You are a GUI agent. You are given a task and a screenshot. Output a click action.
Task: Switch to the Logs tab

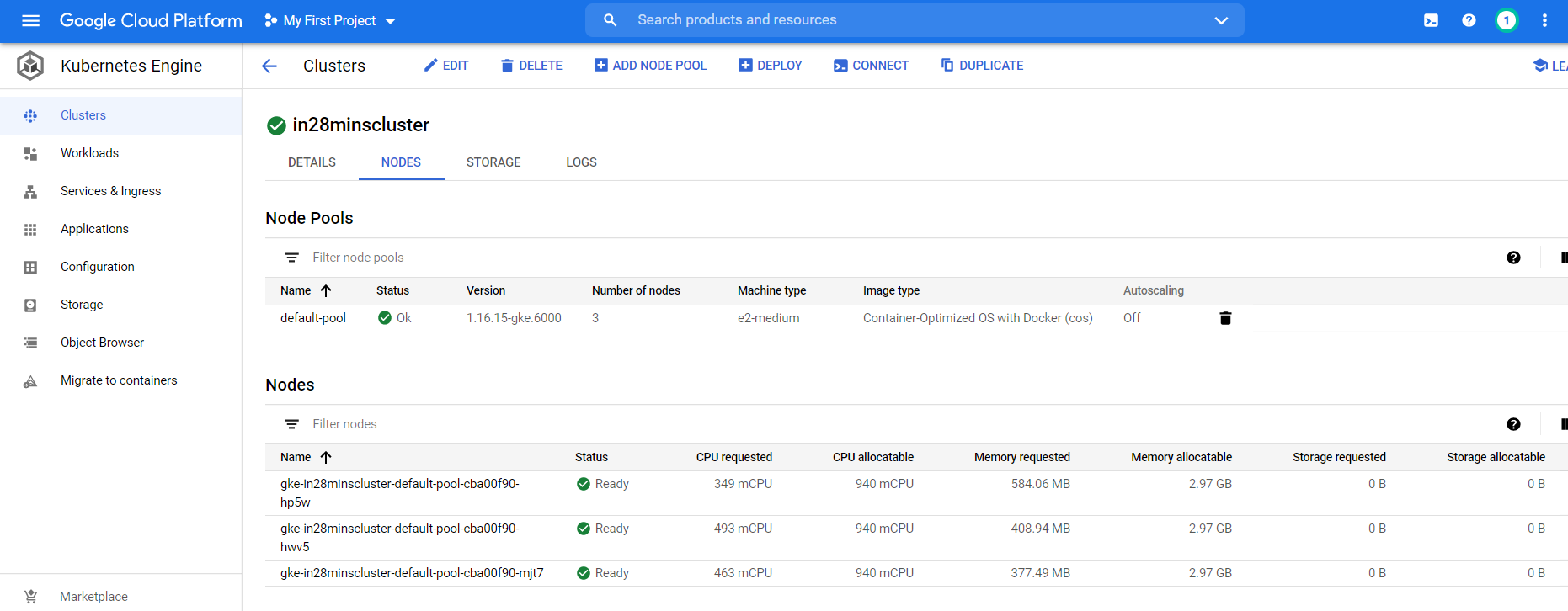(581, 162)
